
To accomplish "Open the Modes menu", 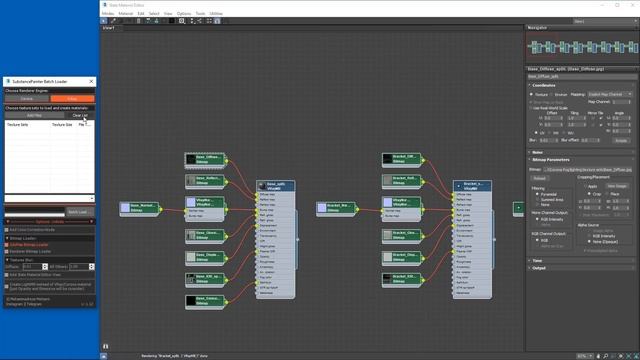I will (108, 13).
